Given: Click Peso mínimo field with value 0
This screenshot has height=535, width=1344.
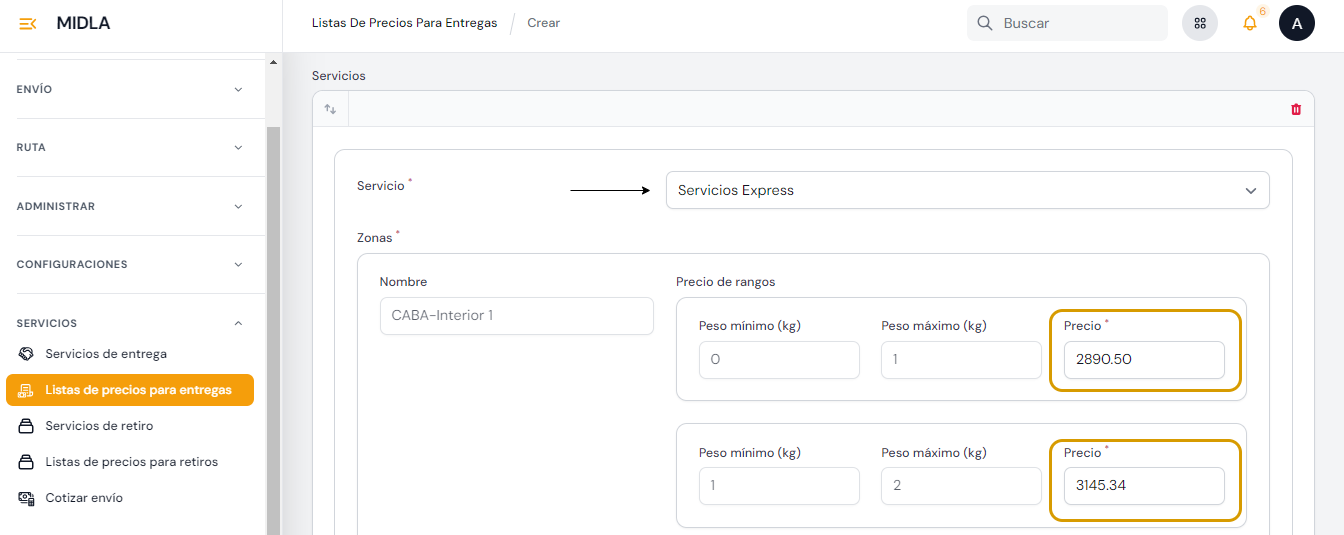Looking at the screenshot, I should [779, 360].
